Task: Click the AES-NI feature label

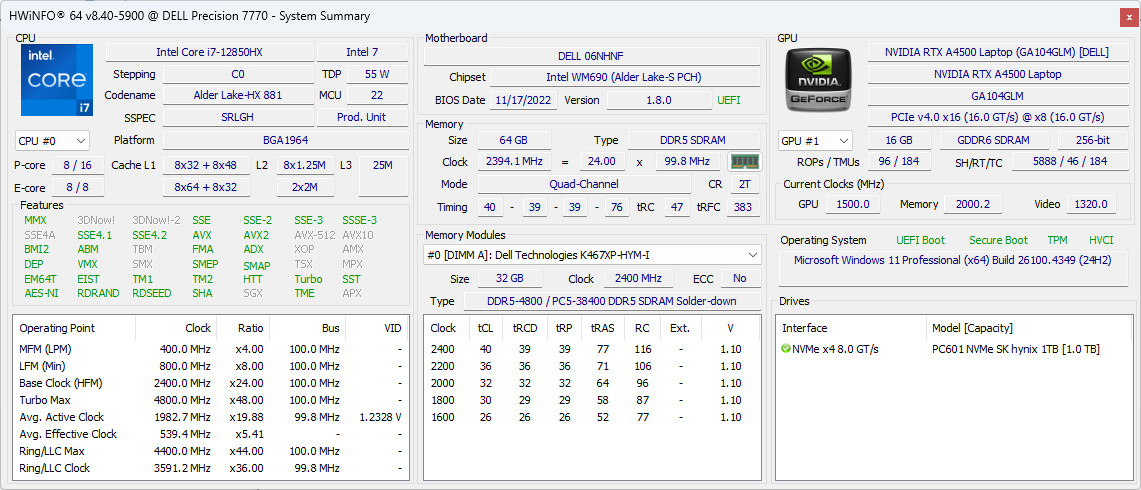Action: coord(41,293)
